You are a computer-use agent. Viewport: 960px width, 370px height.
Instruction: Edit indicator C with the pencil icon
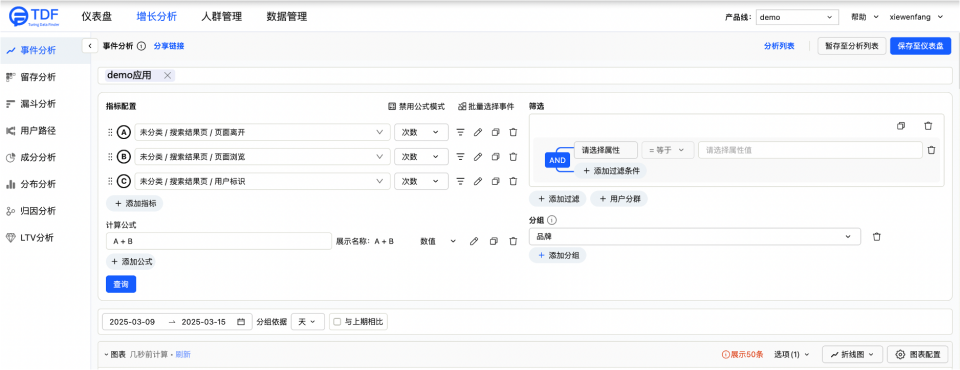478,181
